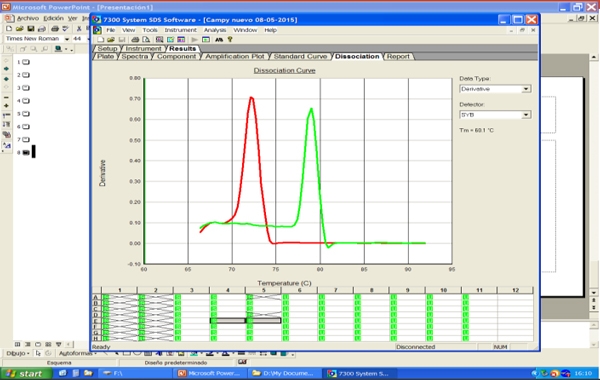
Task: Open the Analysis menu
Action: [x=215, y=30]
